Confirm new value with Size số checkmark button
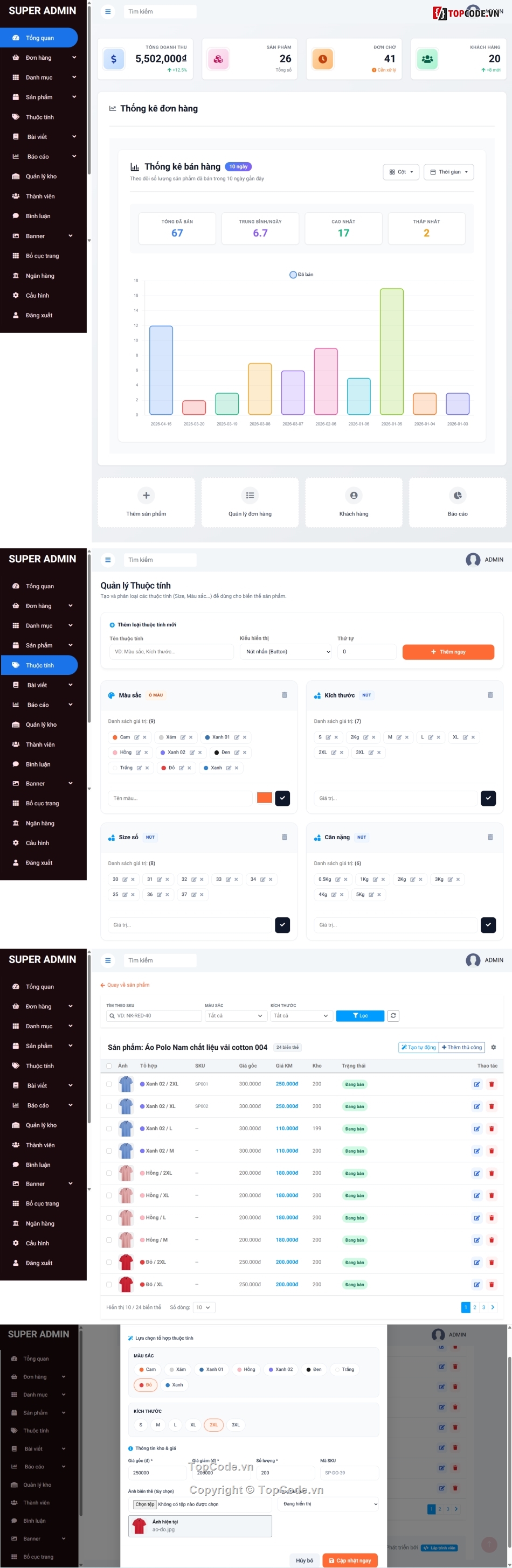The width and height of the screenshot is (512, 1568). pos(282,925)
